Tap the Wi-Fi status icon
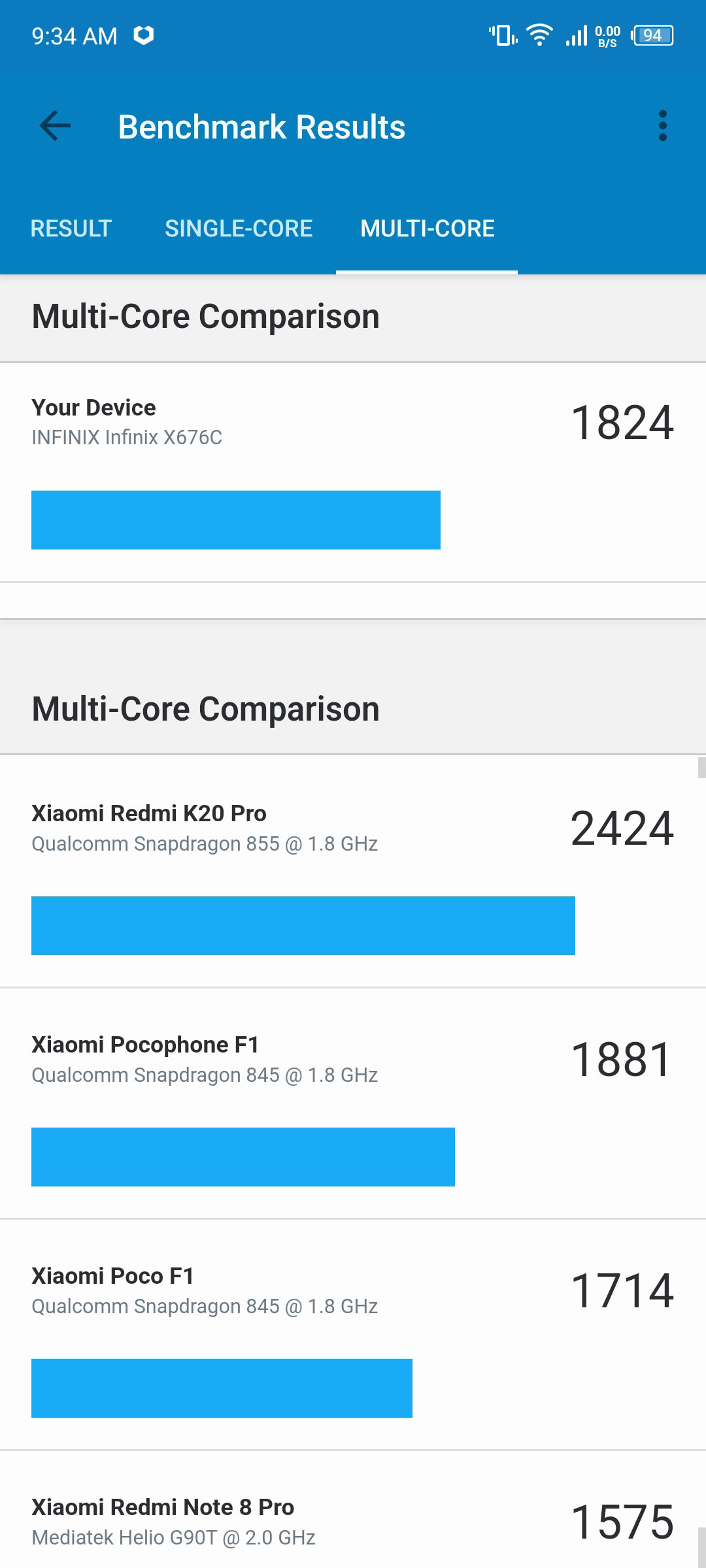The image size is (706, 1568). [x=539, y=35]
